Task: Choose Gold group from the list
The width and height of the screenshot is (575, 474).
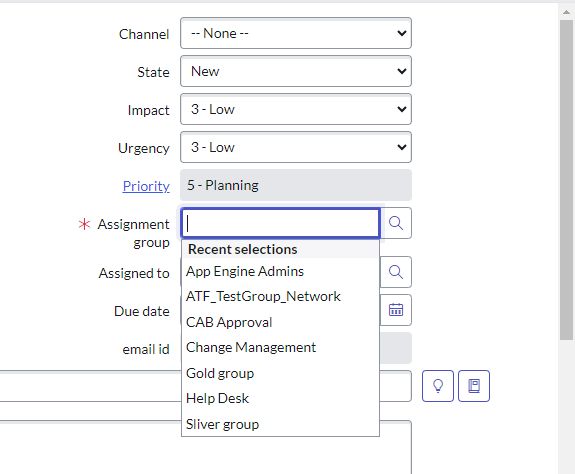Action: click(281, 373)
